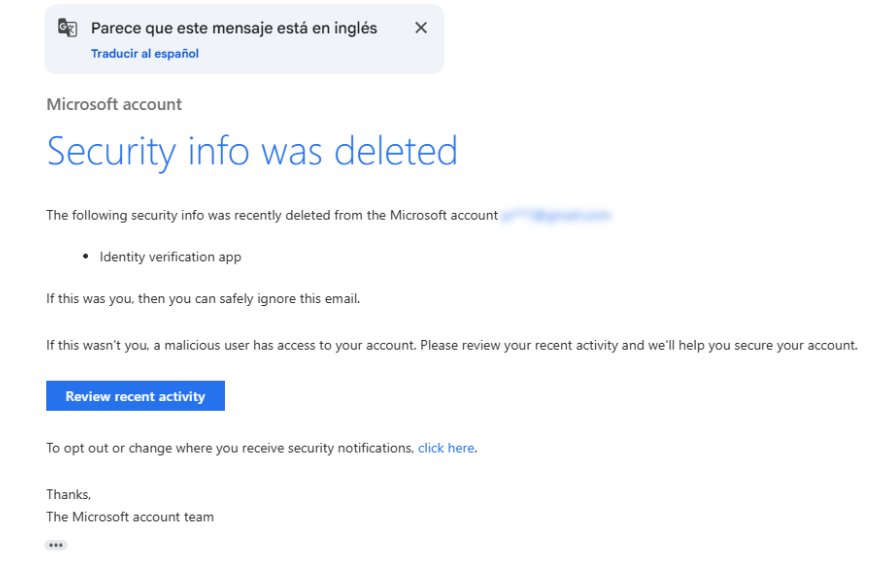Dismiss the translation suggestion banner

(x=421, y=27)
